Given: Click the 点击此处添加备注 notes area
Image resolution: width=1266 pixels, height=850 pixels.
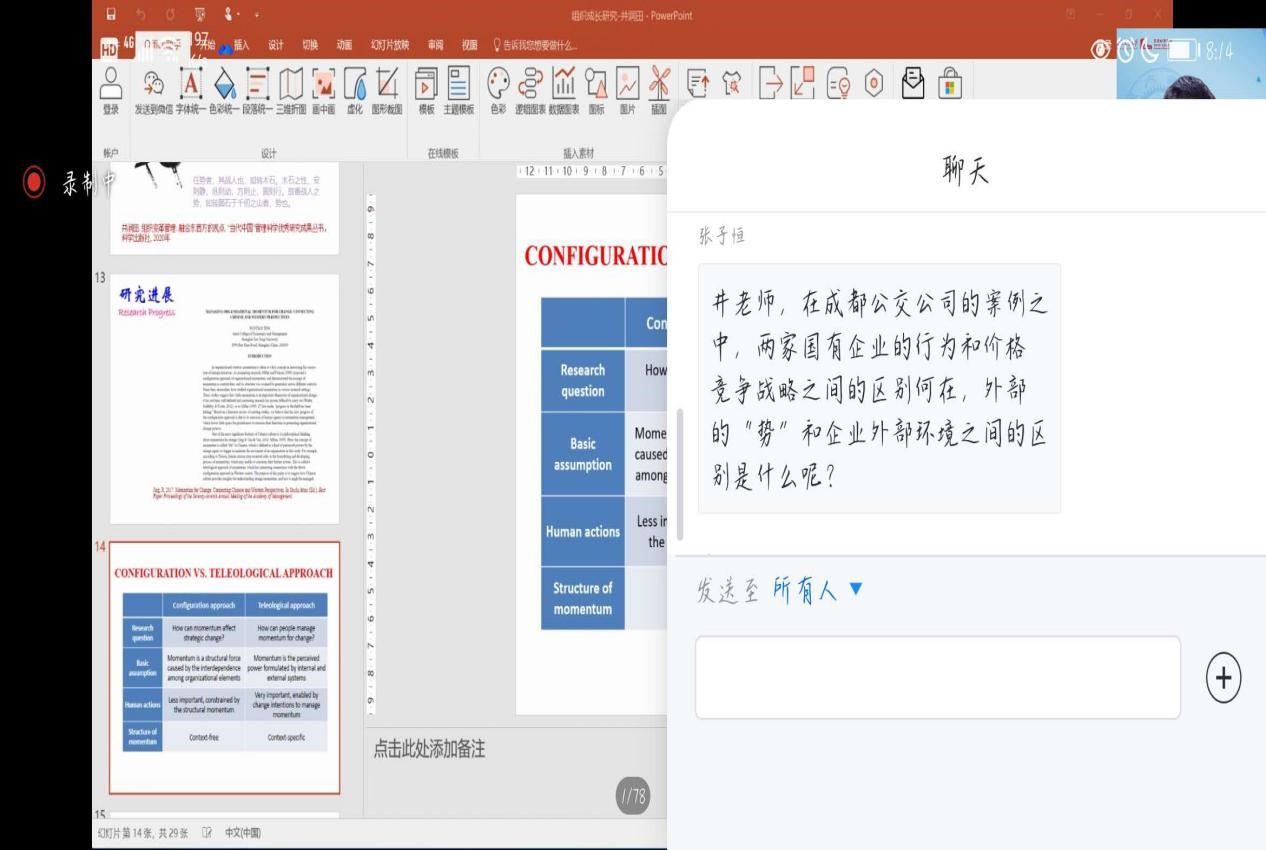Looking at the screenshot, I should tap(429, 749).
